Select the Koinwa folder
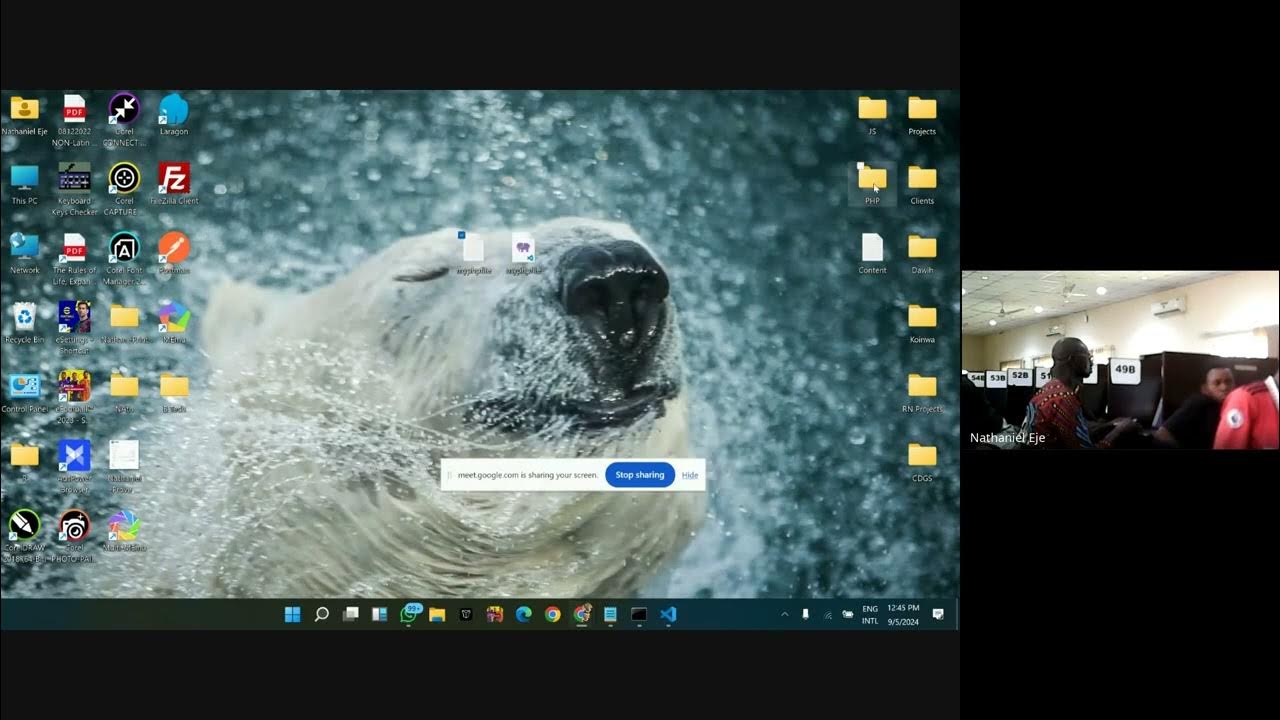Screen dimensions: 1280x720 [x=922, y=323]
